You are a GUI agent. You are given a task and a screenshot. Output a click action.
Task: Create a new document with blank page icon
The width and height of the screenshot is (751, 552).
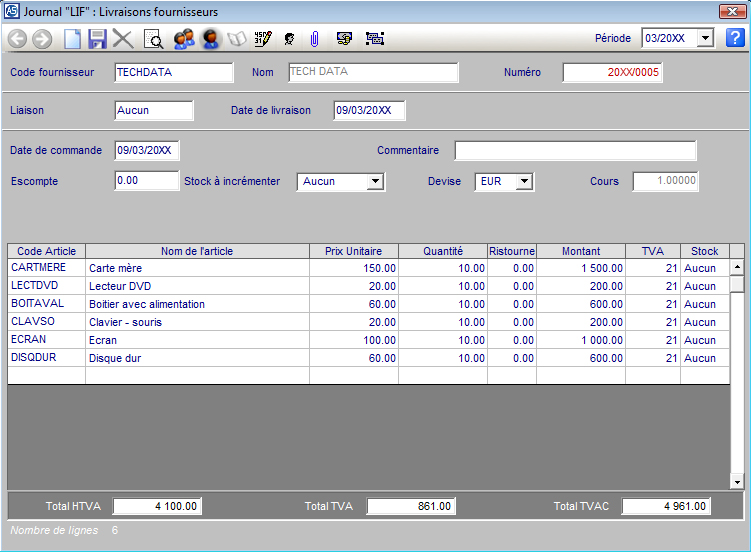72,39
